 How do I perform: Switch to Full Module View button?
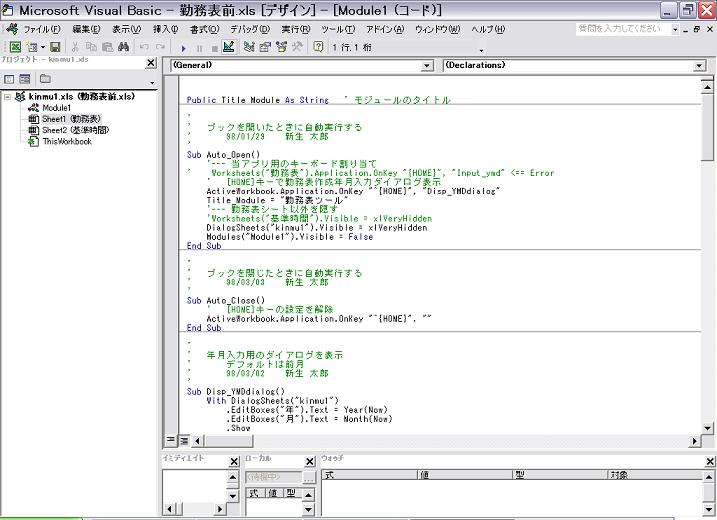click(x=184, y=440)
